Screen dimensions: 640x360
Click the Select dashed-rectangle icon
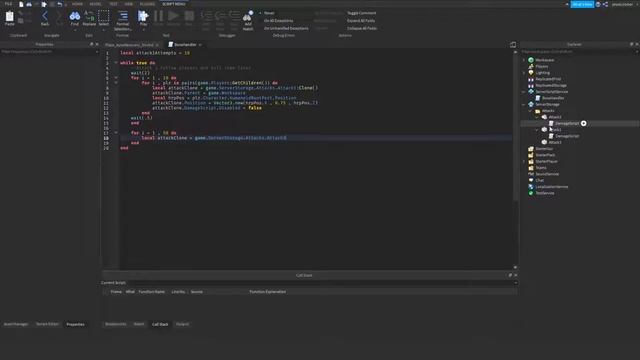point(104,16)
